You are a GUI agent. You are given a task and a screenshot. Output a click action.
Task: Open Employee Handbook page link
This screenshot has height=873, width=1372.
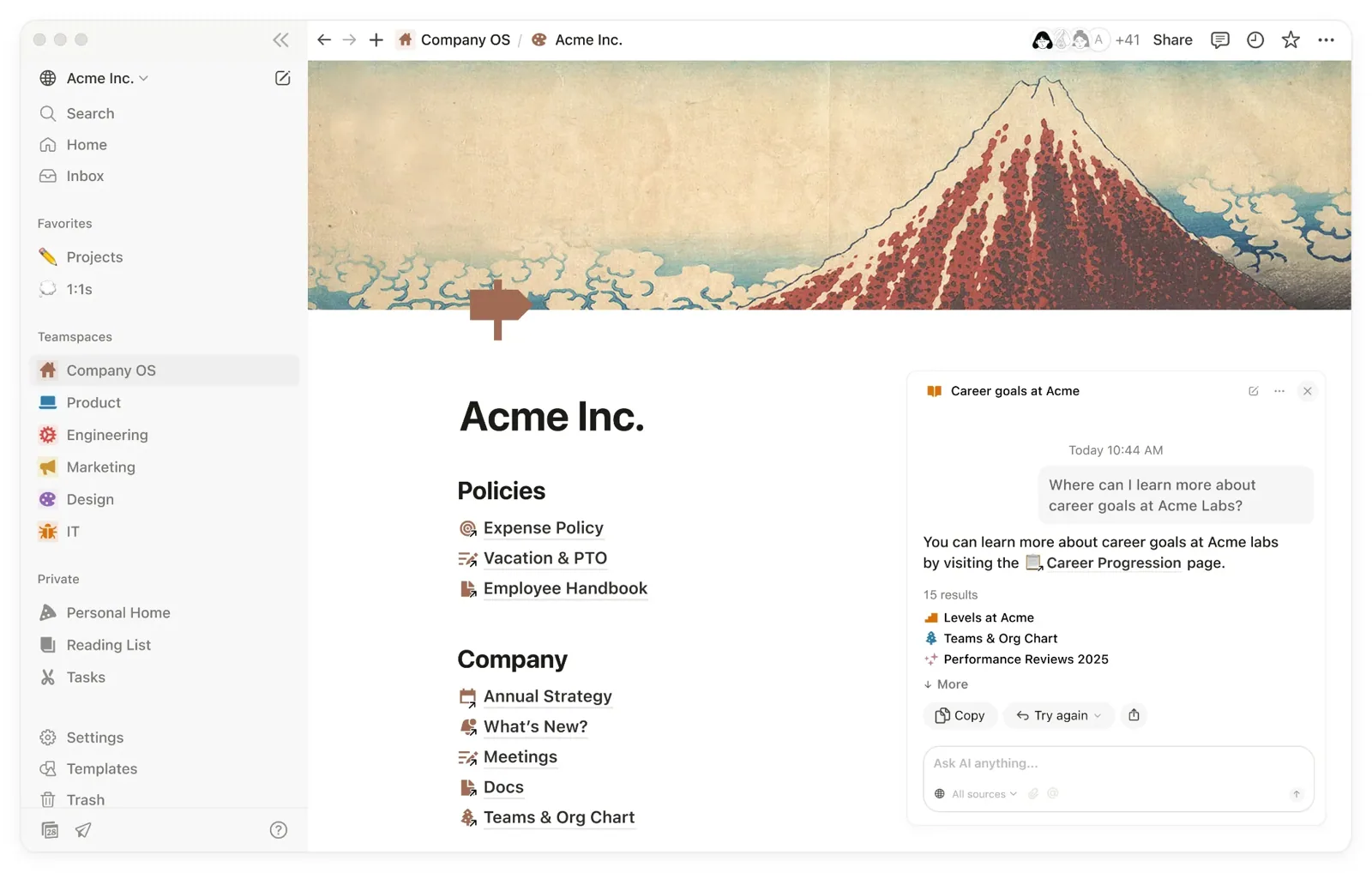553,588
